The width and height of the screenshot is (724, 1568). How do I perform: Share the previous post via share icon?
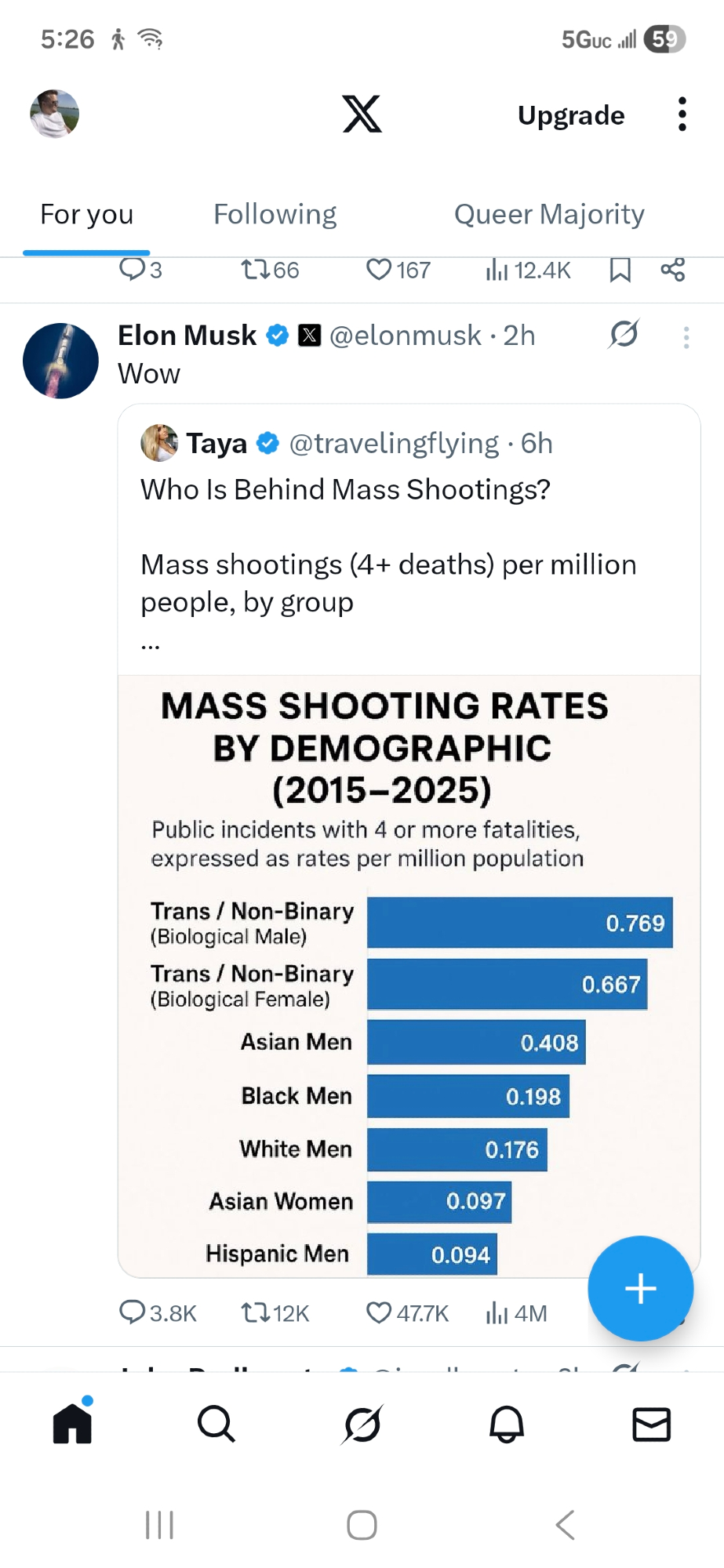pyautogui.click(x=673, y=270)
